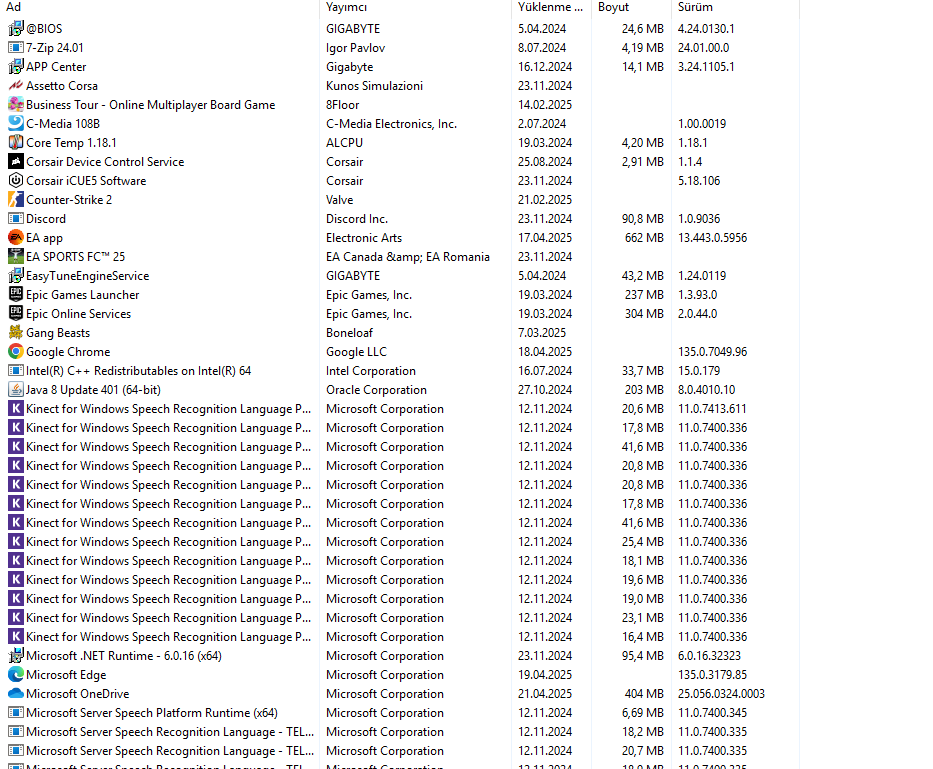
Task: Click publisher C-Media Electronics, Inc.
Action: coord(392,124)
